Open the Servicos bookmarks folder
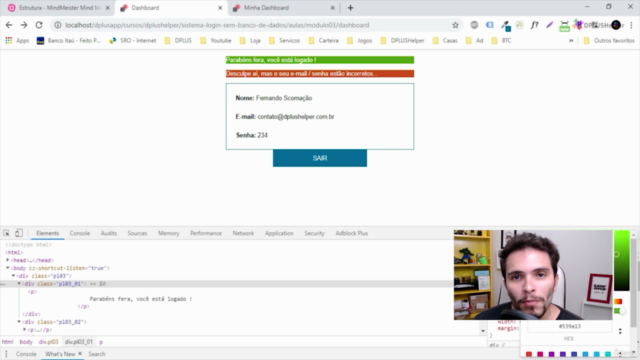This screenshot has height=360, width=640. (284, 40)
